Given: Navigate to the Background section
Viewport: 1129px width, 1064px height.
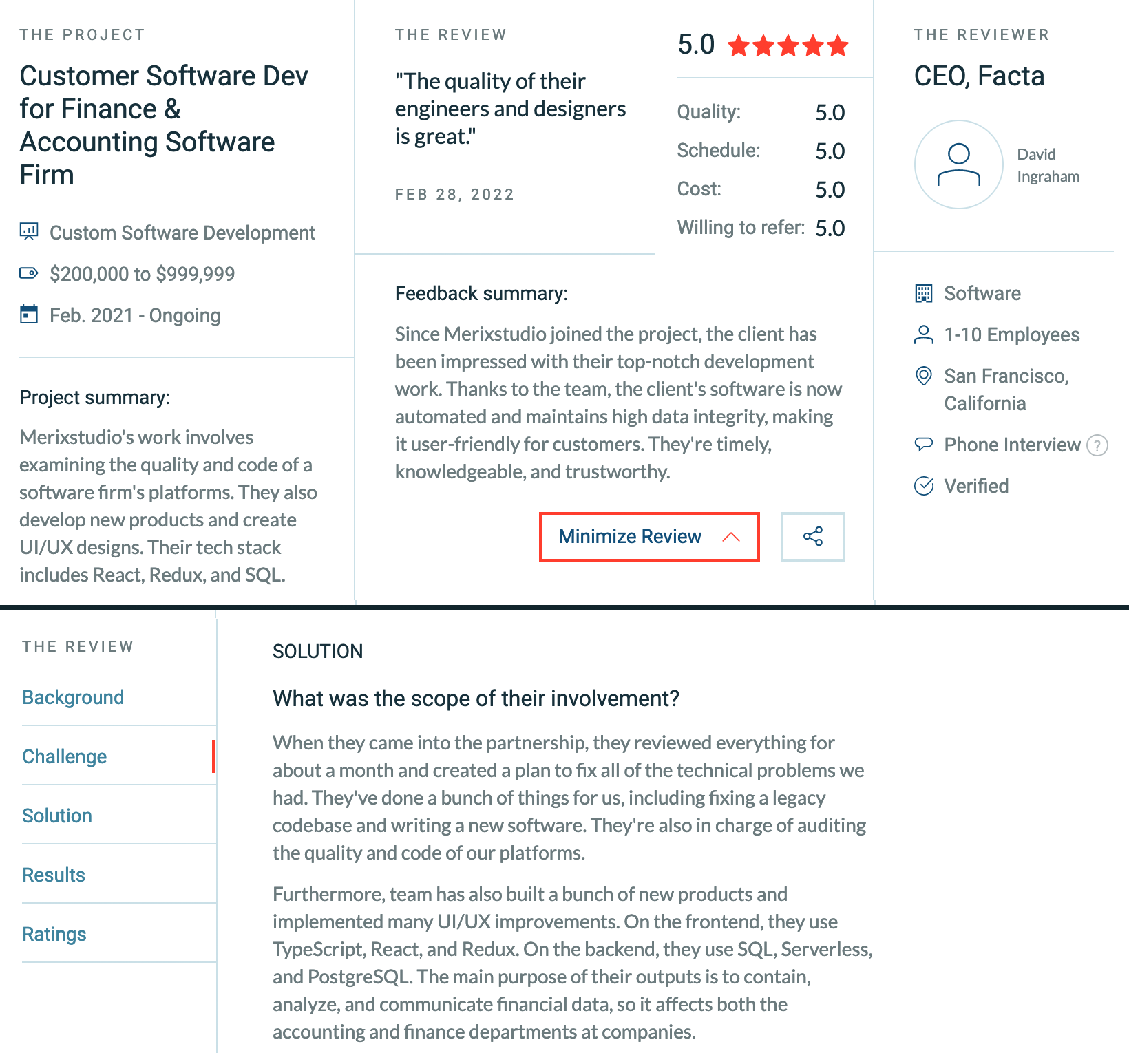Looking at the screenshot, I should [x=72, y=696].
